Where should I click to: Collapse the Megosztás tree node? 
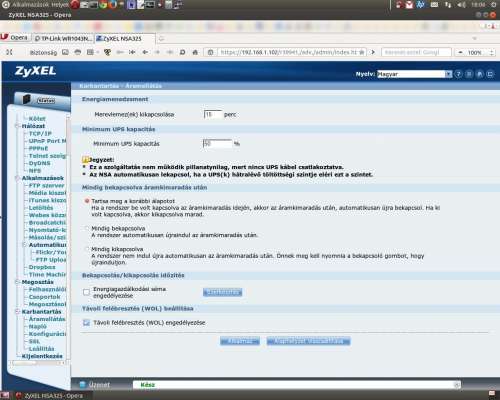tap(17, 282)
